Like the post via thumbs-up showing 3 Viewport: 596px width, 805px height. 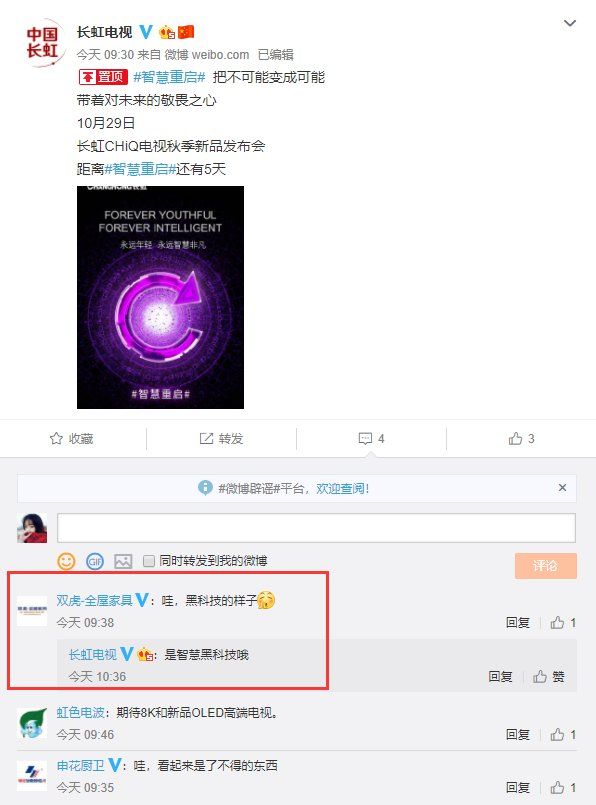515,438
